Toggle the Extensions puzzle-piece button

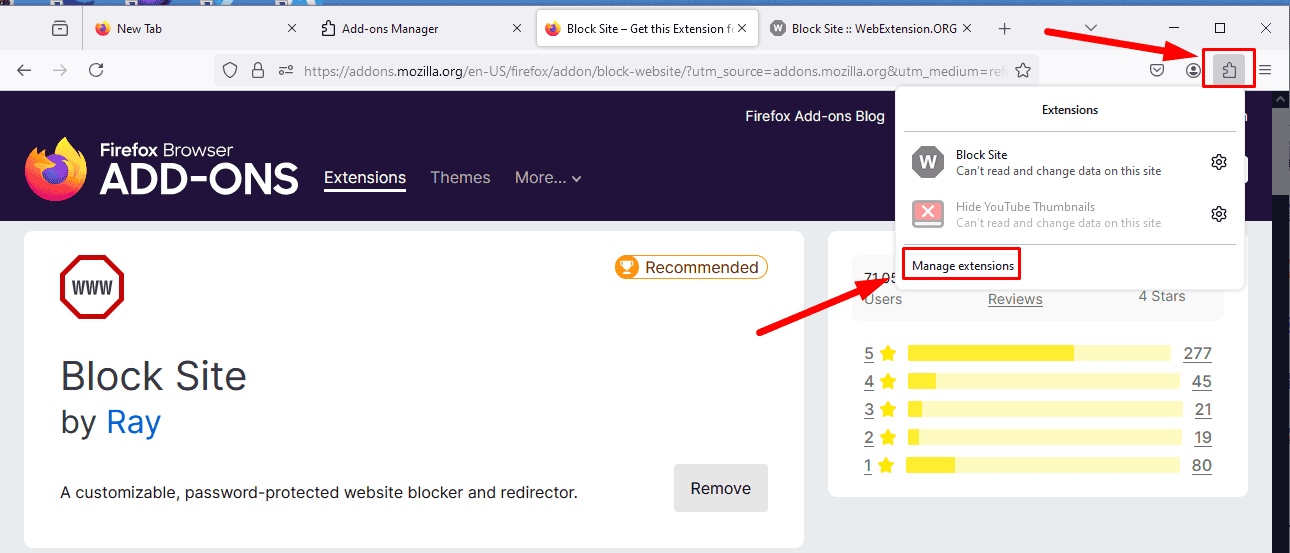(x=1229, y=70)
